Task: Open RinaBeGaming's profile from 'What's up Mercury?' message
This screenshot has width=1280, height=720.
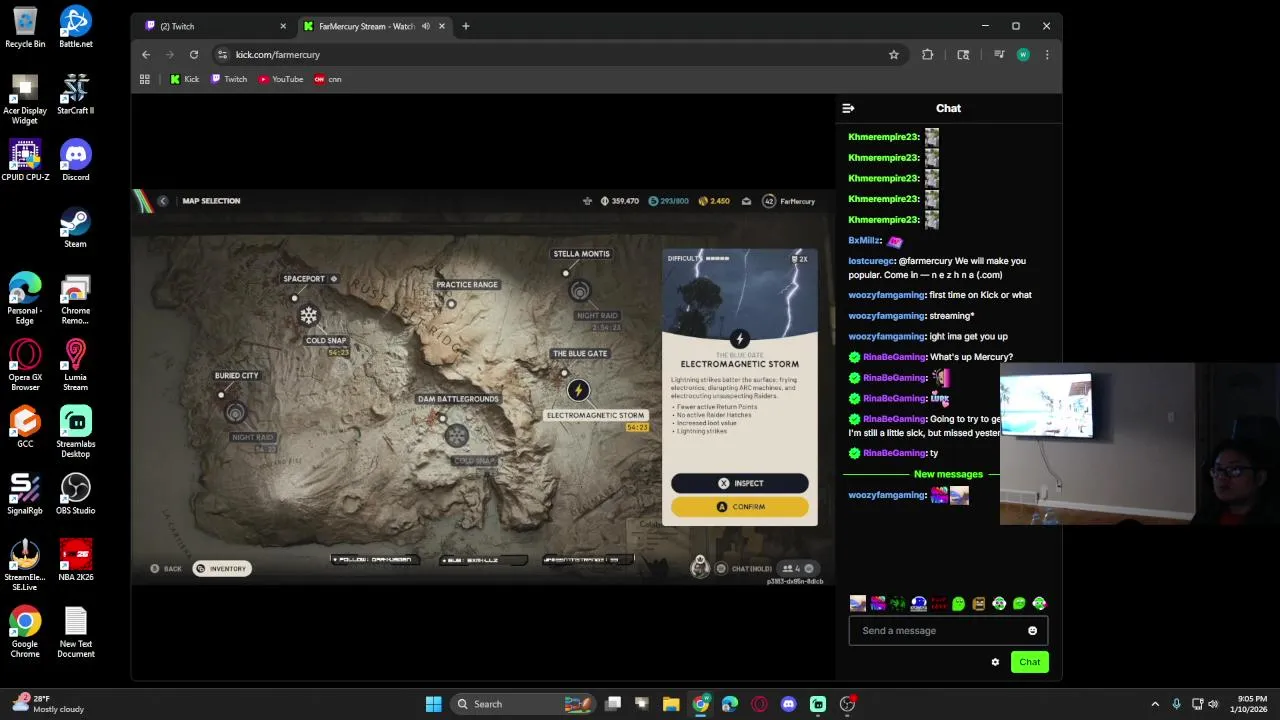Action: click(894, 357)
